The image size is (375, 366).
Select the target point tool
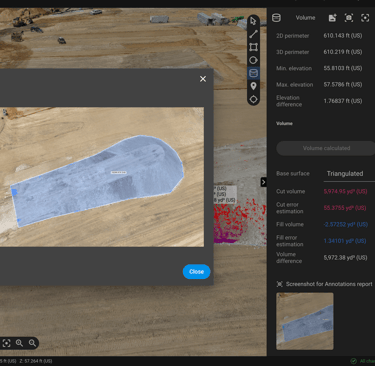[253, 99]
